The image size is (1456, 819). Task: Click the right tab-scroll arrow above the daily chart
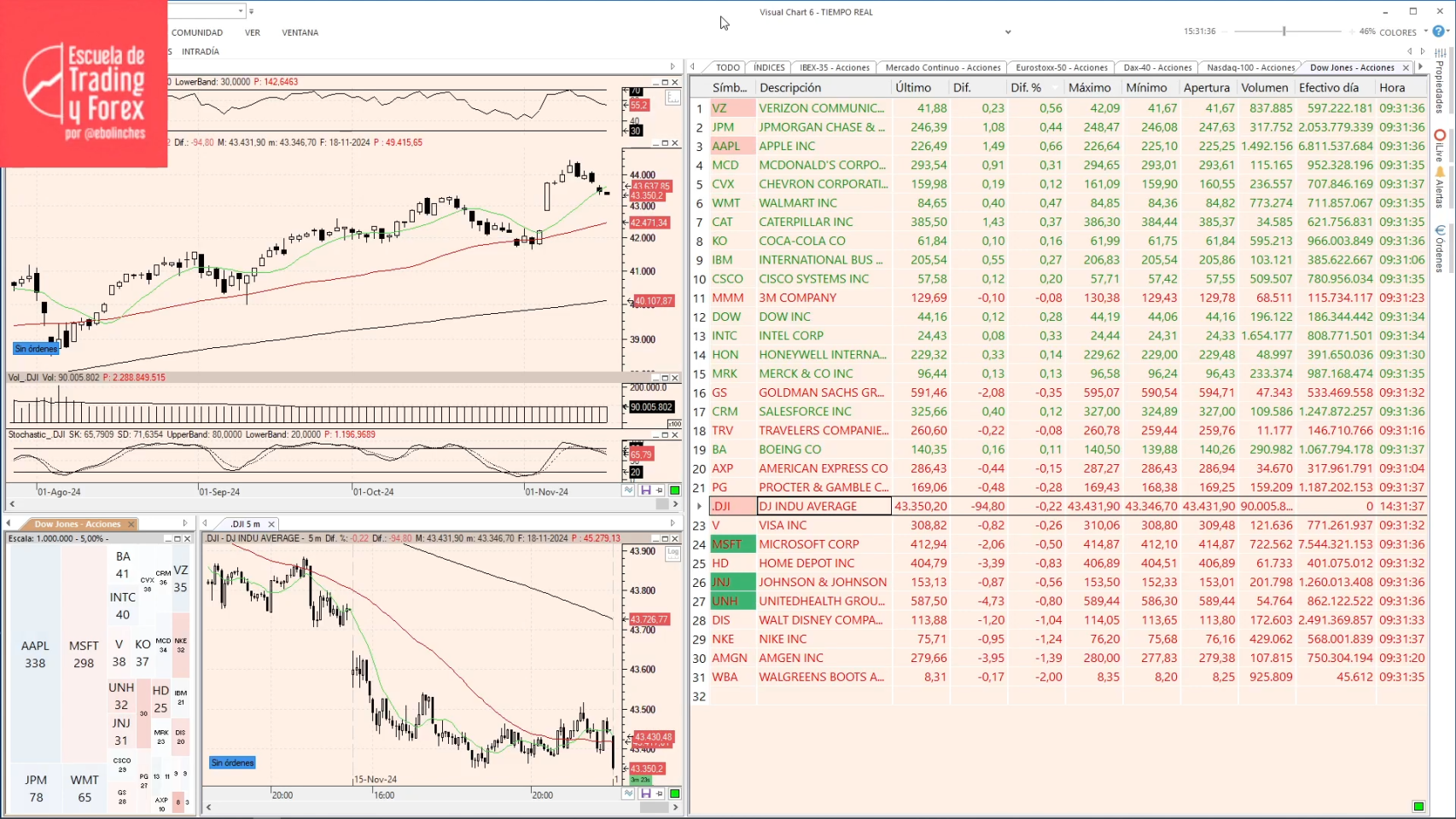pyautogui.click(x=673, y=67)
